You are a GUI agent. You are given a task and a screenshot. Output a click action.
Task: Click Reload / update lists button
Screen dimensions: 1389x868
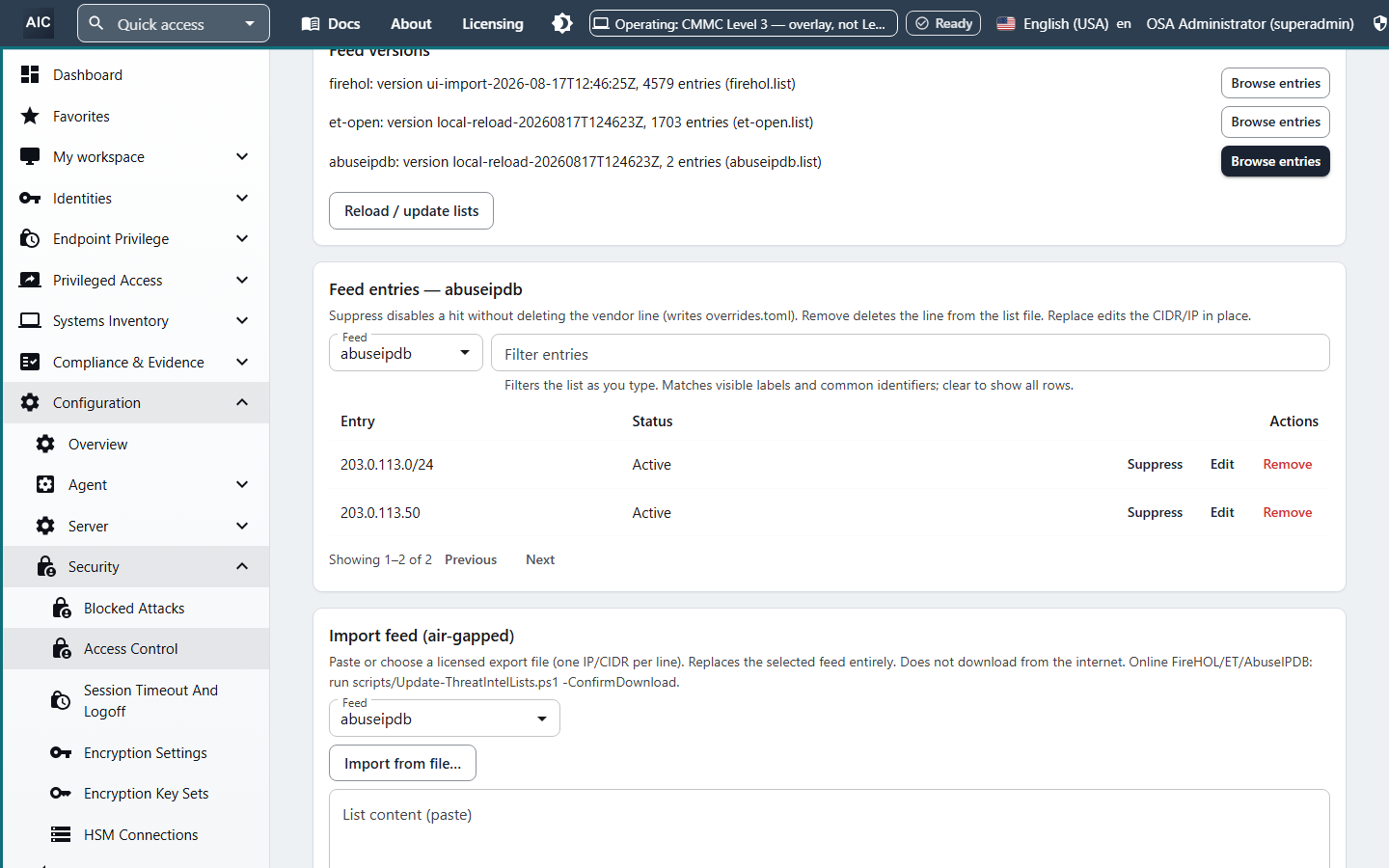click(411, 210)
